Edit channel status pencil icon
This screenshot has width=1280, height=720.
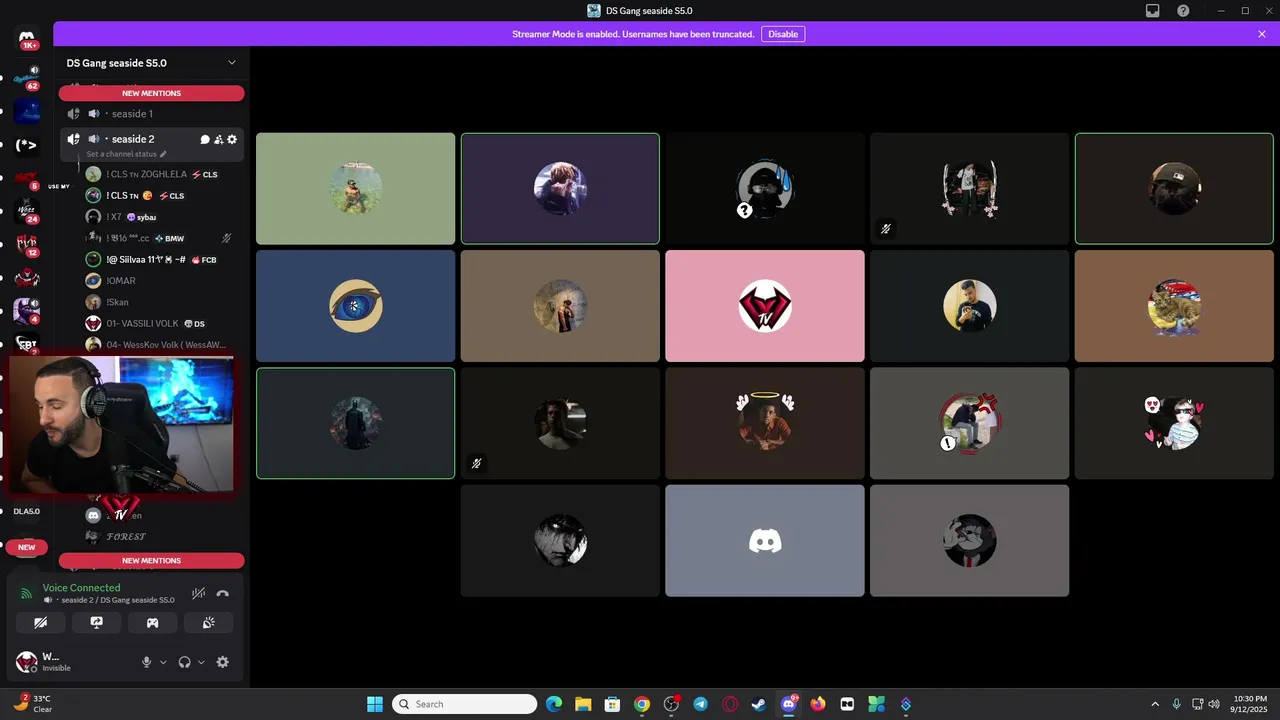click(x=163, y=154)
